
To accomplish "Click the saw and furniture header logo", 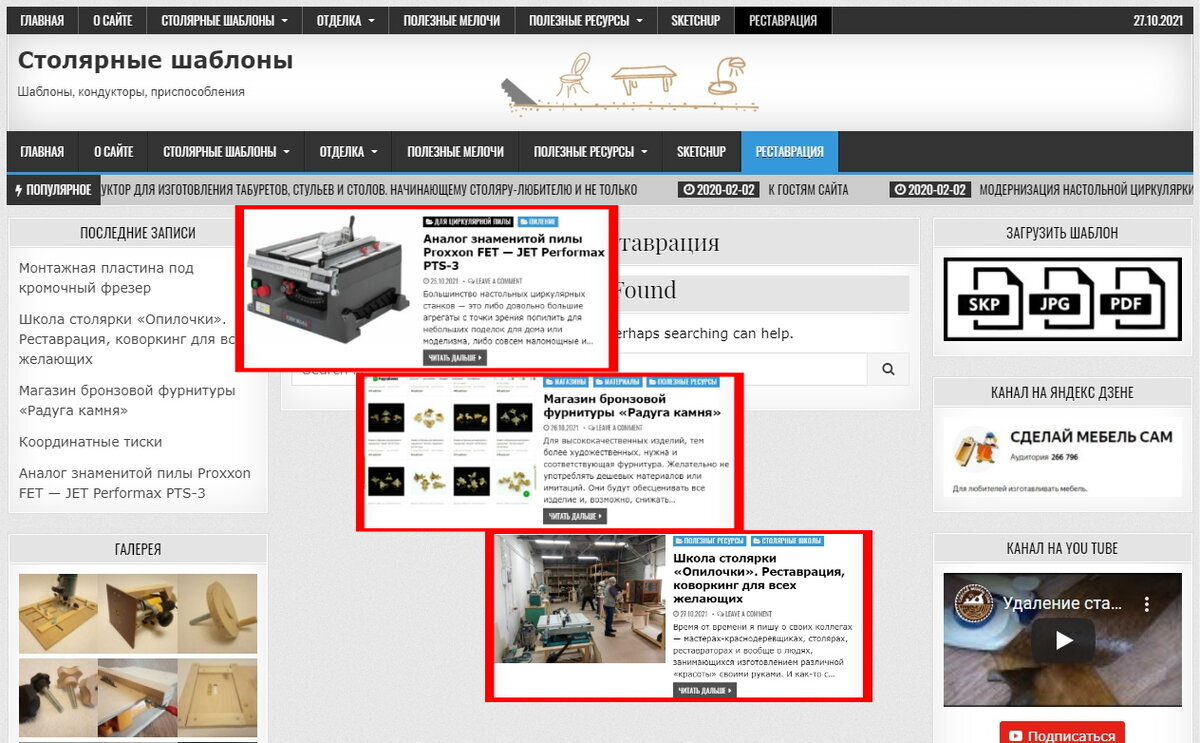I will [x=630, y=83].
